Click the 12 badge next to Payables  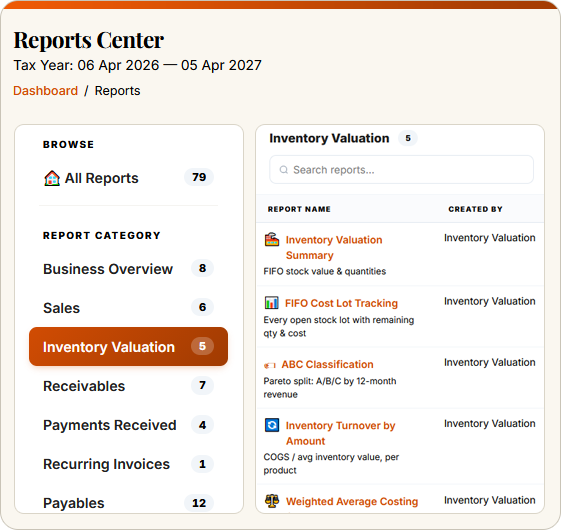199,503
